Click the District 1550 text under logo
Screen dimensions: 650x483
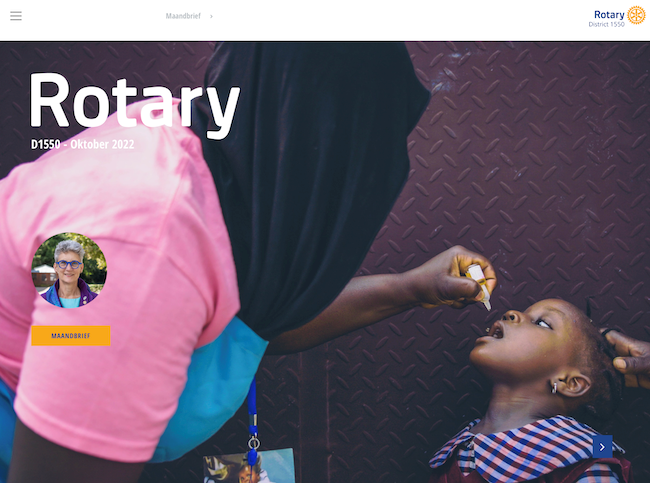point(606,24)
